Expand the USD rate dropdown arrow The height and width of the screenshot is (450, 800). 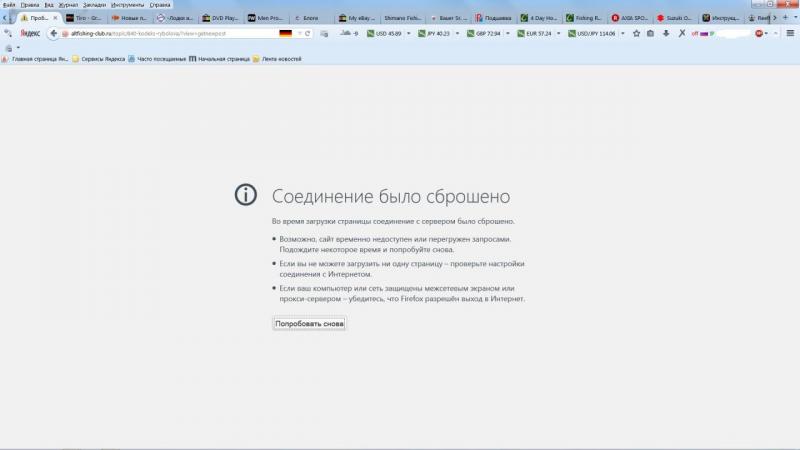click(408, 33)
